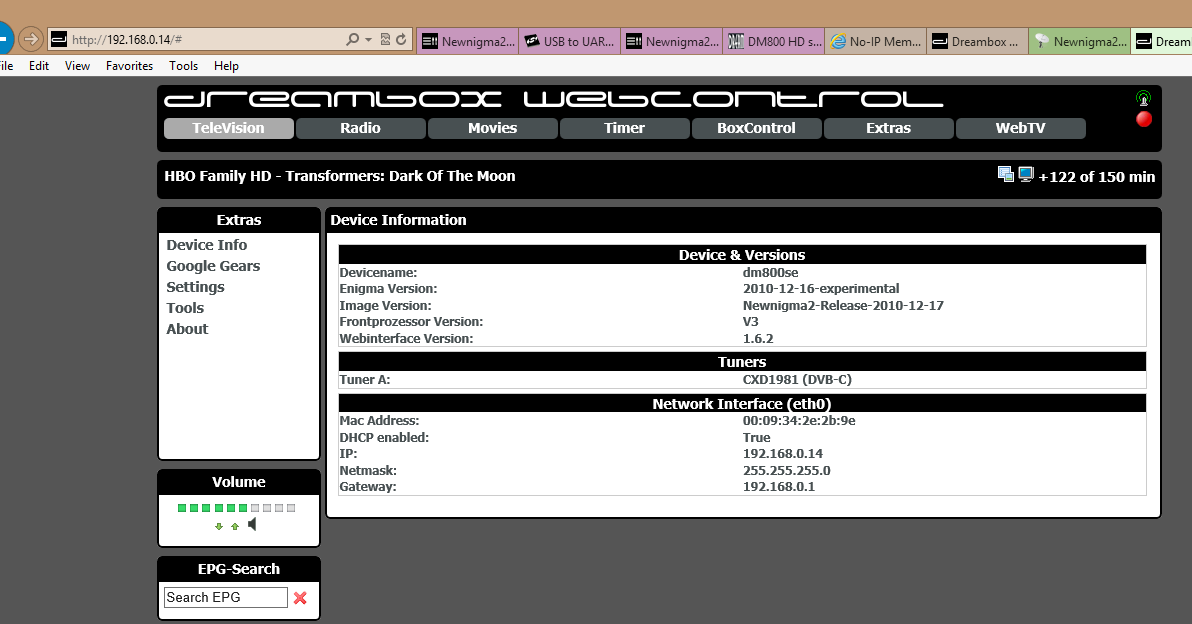This screenshot has height=624, width=1192.
Task: Click the MAC address '00:09:34:2e:2b:9e'
Action: (x=799, y=420)
